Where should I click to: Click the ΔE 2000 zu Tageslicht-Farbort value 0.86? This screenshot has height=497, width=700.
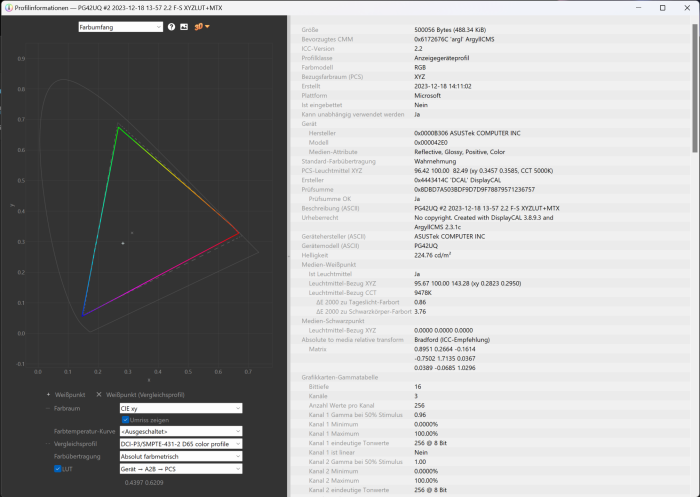[x=420, y=302]
